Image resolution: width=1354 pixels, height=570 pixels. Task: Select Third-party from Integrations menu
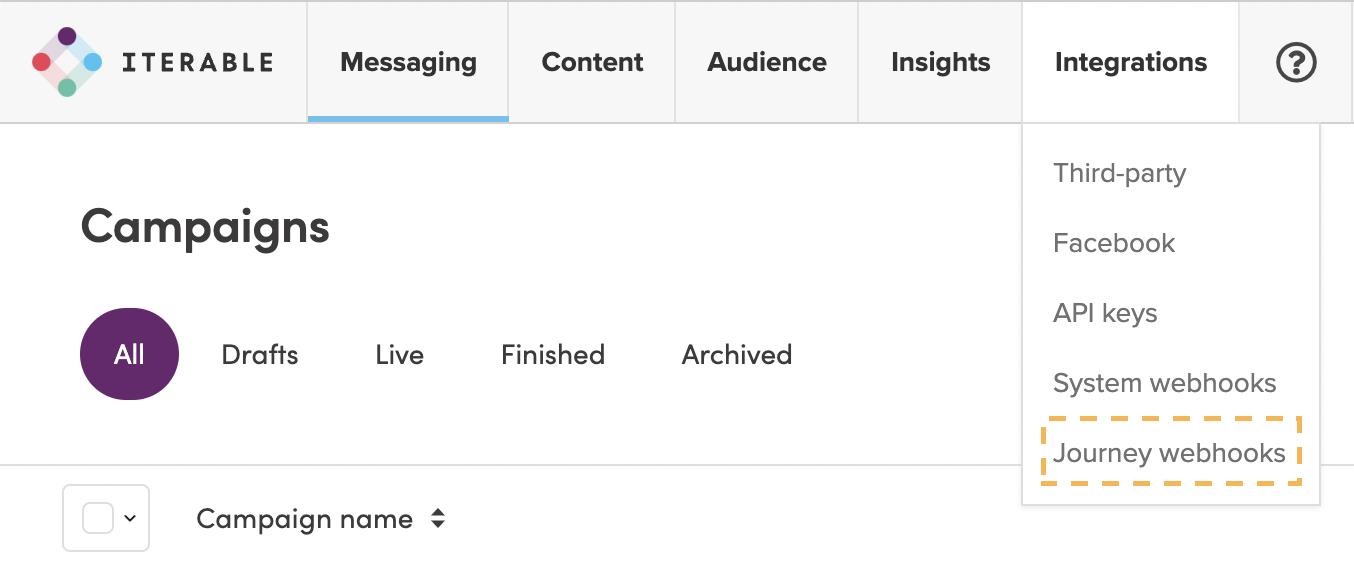click(1119, 173)
